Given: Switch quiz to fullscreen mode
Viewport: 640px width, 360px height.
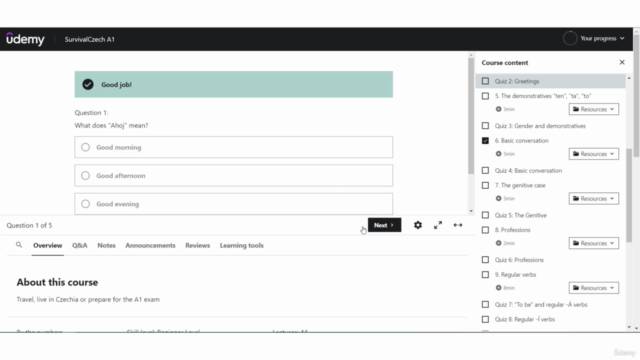Looking at the screenshot, I should (x=438, y=225).
